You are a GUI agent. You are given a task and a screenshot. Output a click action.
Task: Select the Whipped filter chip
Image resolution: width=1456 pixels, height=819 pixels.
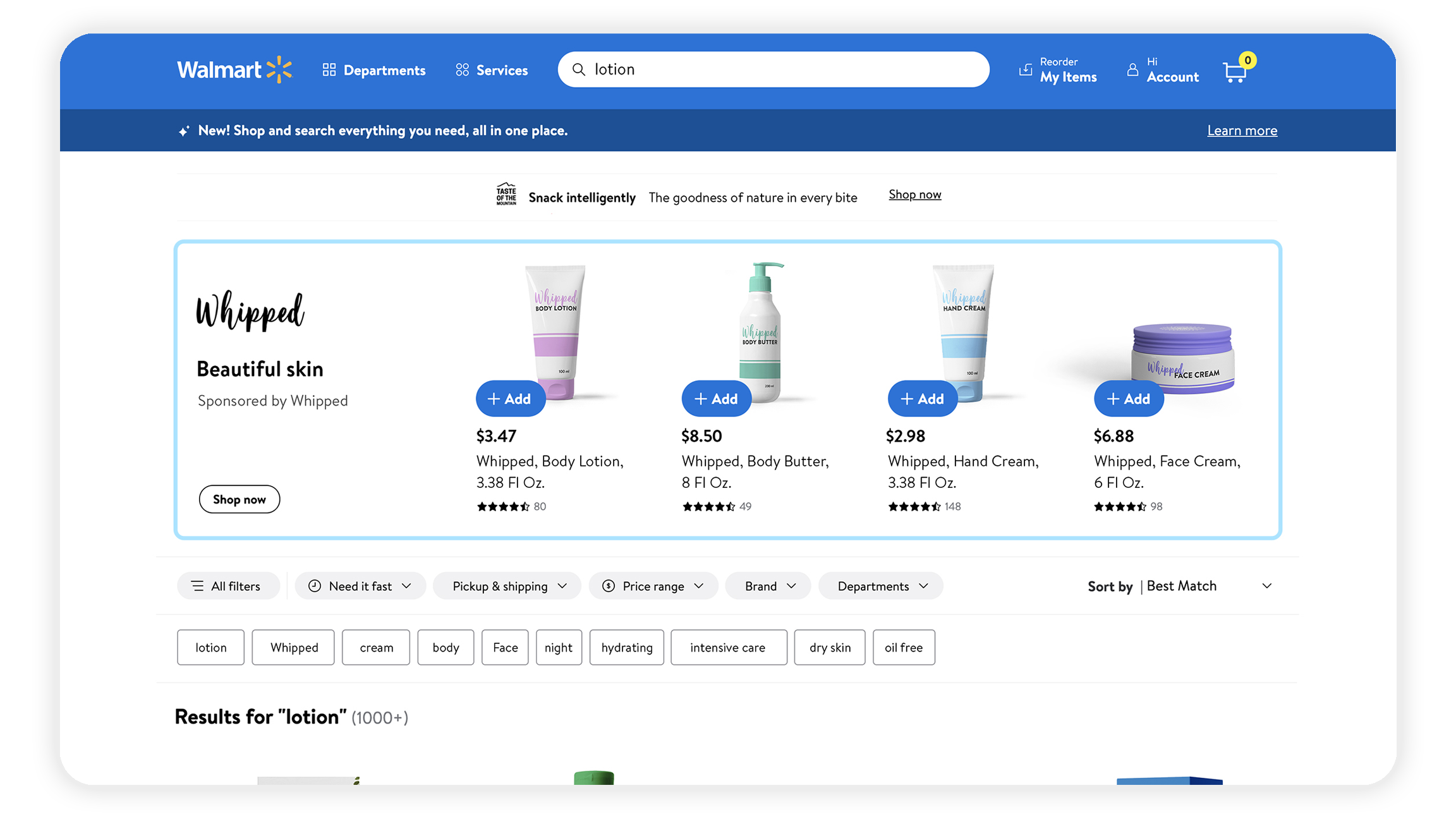pyautogui.click(x=293, y=647)
